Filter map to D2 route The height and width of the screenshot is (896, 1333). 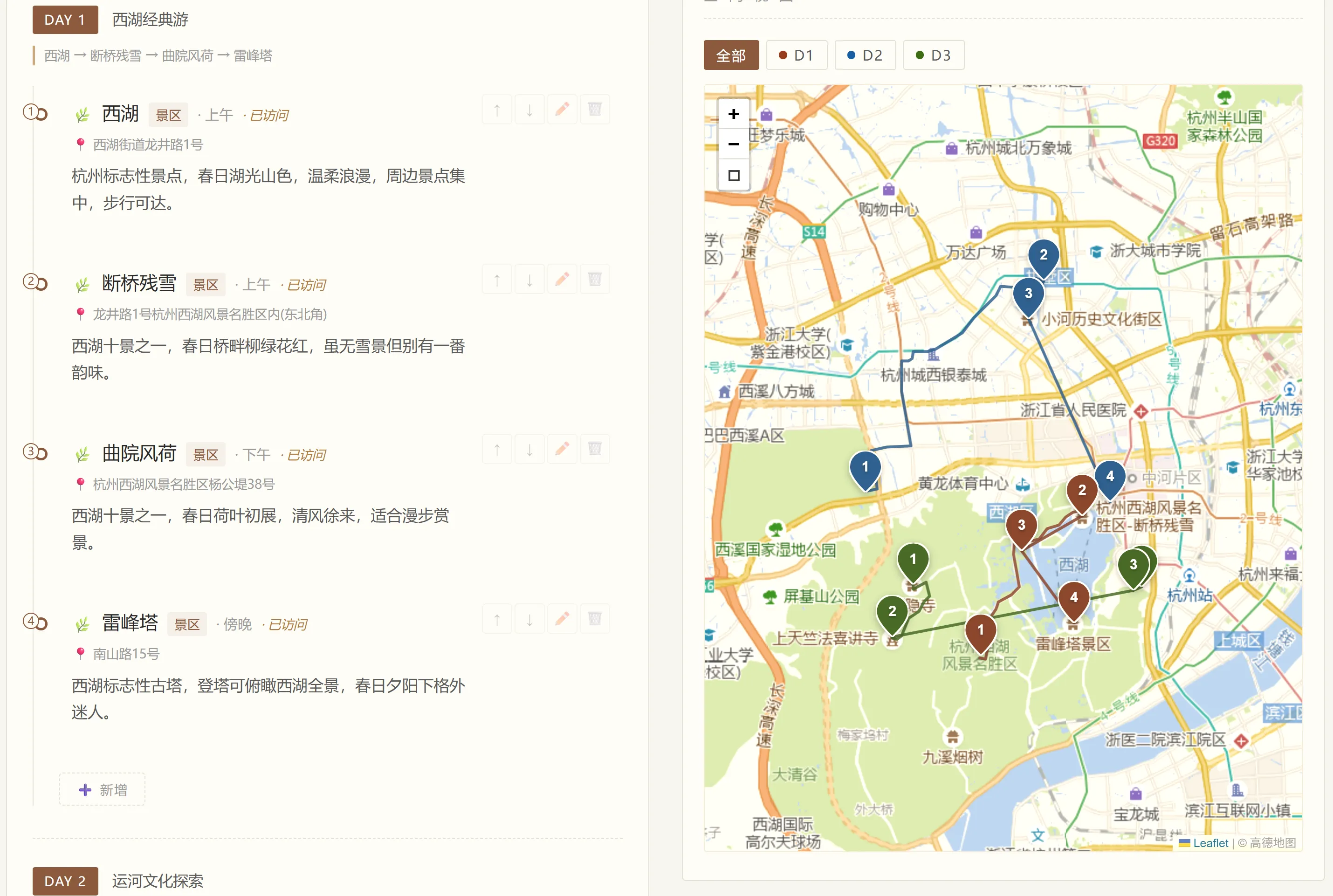[865, 55]
